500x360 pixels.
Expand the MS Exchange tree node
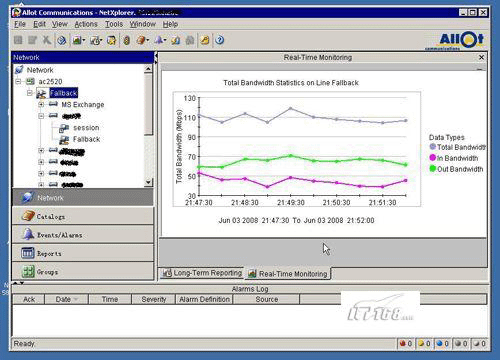[41, 104]
